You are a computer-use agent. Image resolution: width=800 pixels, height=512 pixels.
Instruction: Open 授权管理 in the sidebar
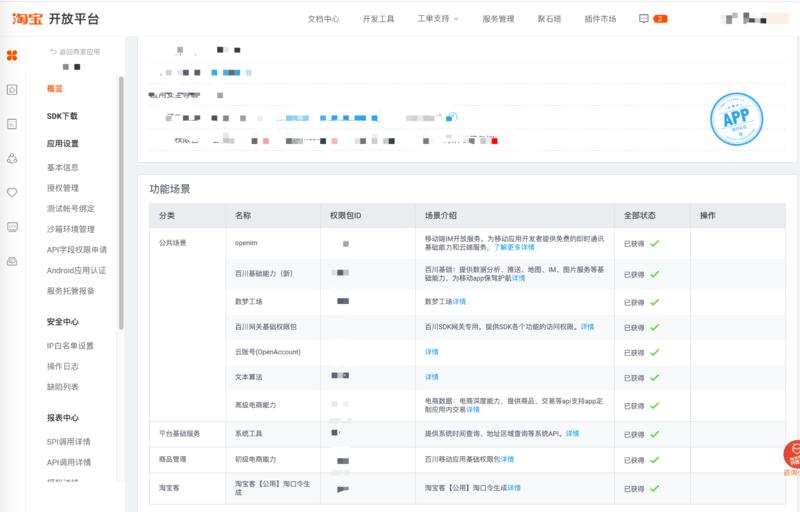(x=63, y=188)
